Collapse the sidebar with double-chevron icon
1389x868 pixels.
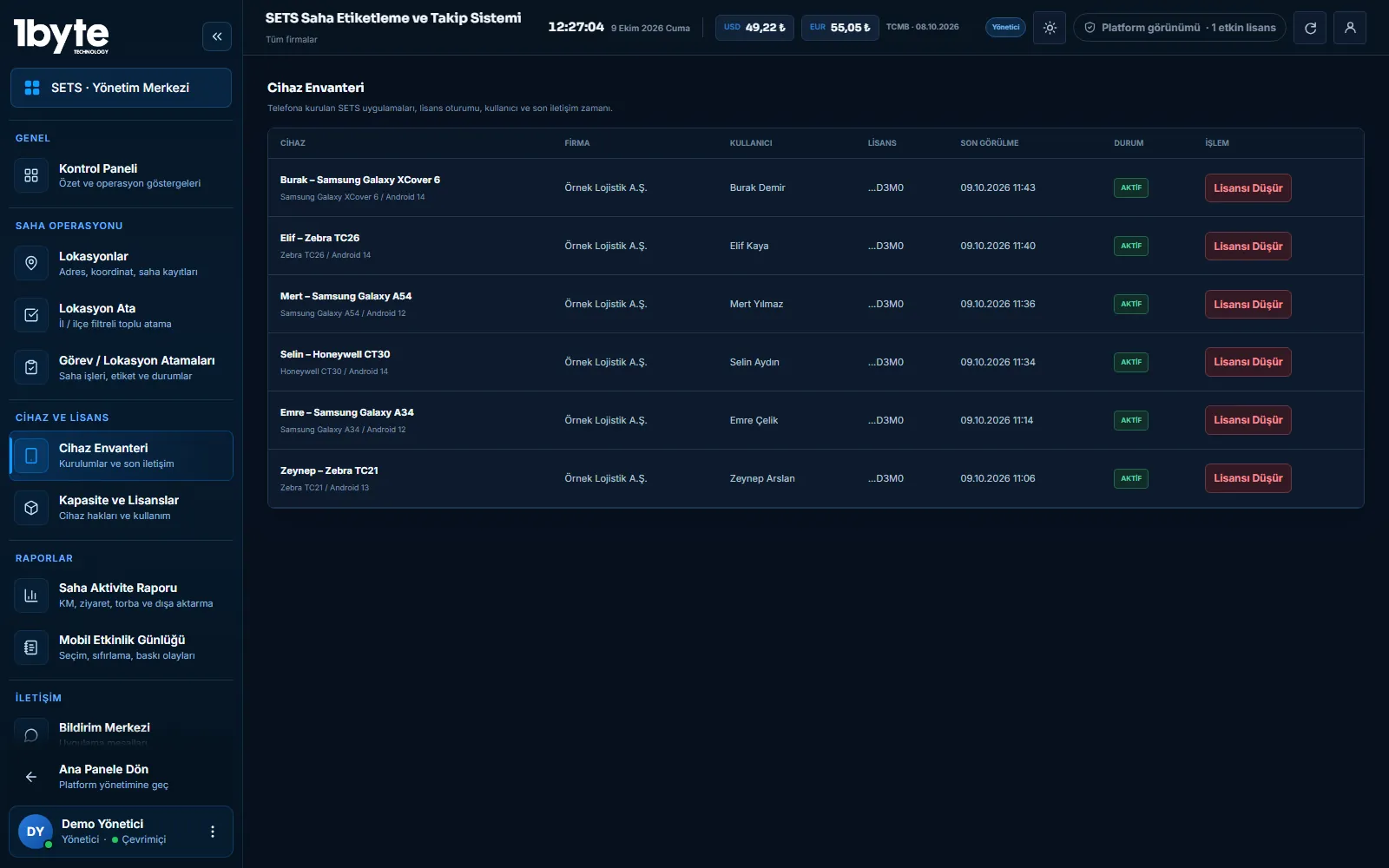[x=217, y=36]
